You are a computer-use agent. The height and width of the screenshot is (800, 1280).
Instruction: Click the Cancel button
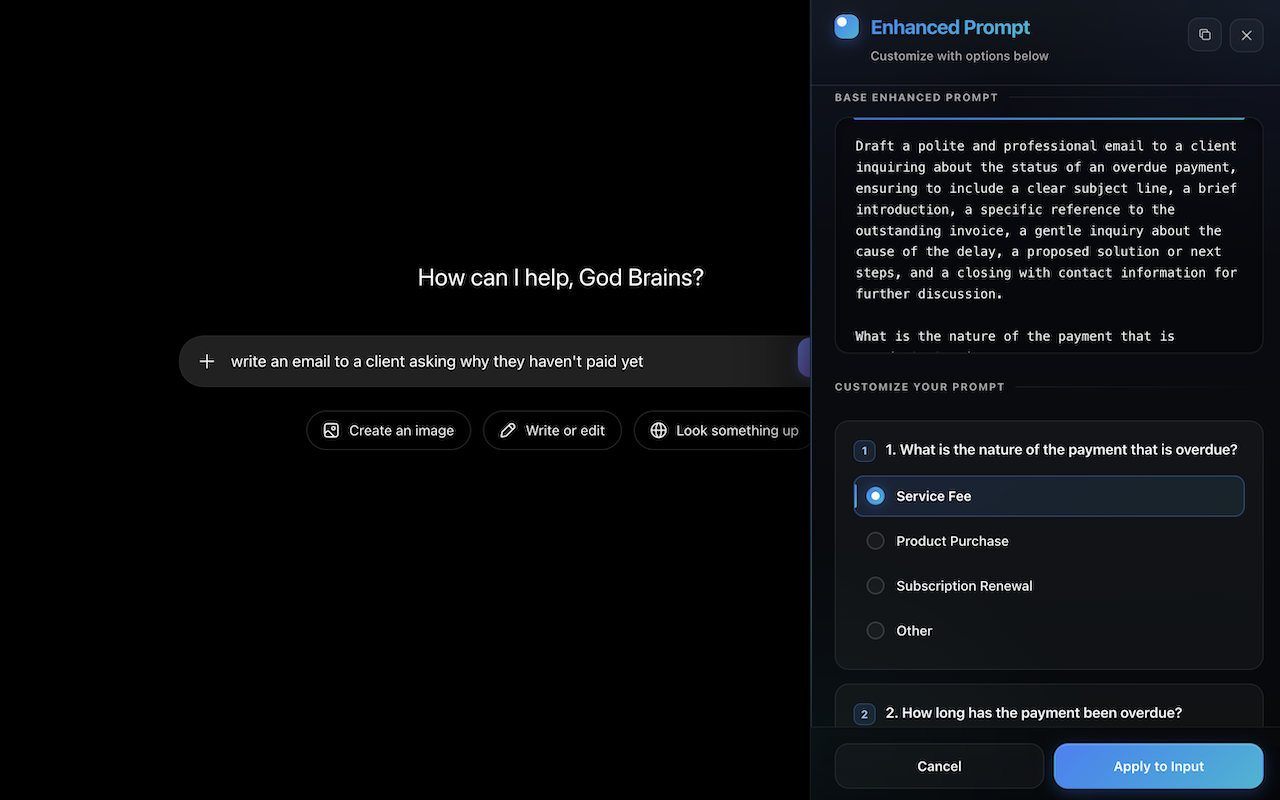click(x=939, y=766)
